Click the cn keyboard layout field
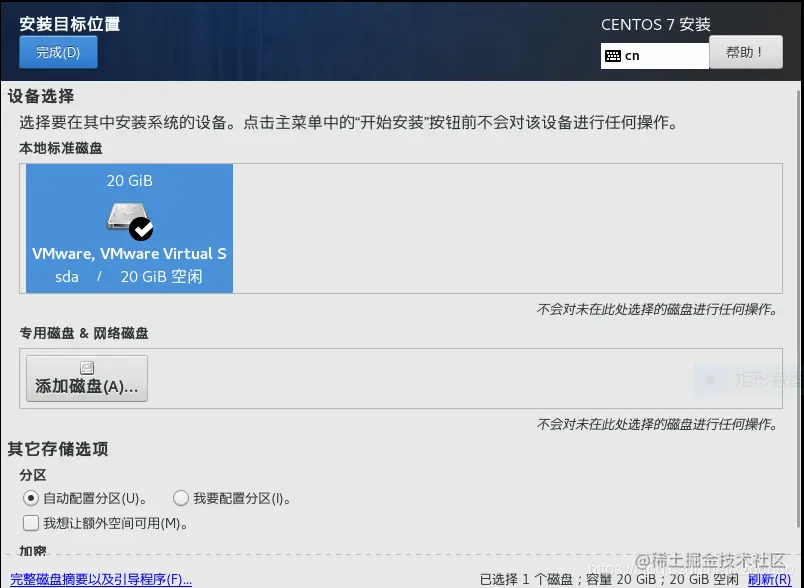The width and height of the screenshot is (804, 588). click(x=655, y=56)
